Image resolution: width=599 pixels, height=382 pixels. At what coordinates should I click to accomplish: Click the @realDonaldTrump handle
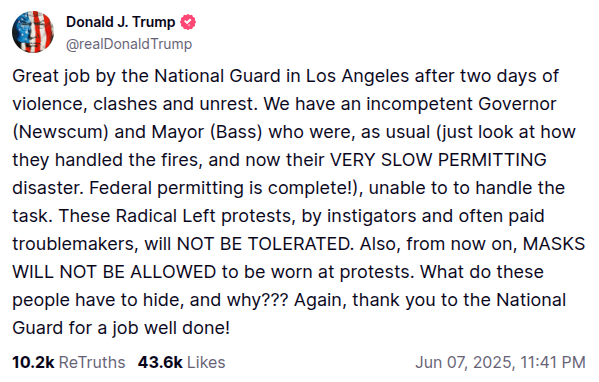pos(129,44)
